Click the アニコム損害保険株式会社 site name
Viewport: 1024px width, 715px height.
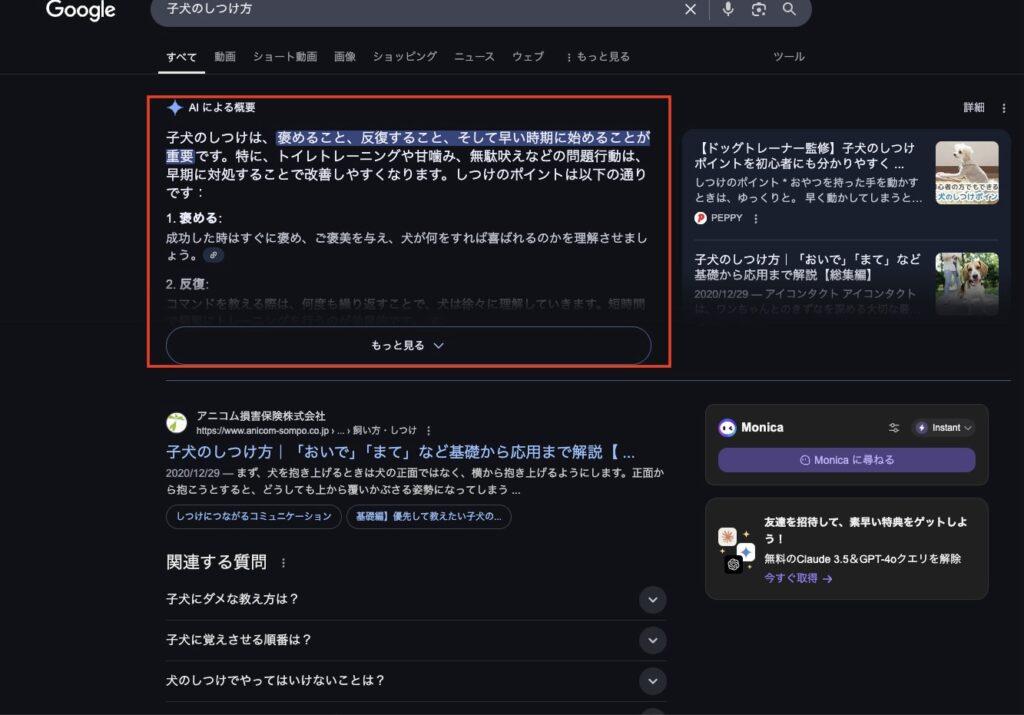coord(261,416)
